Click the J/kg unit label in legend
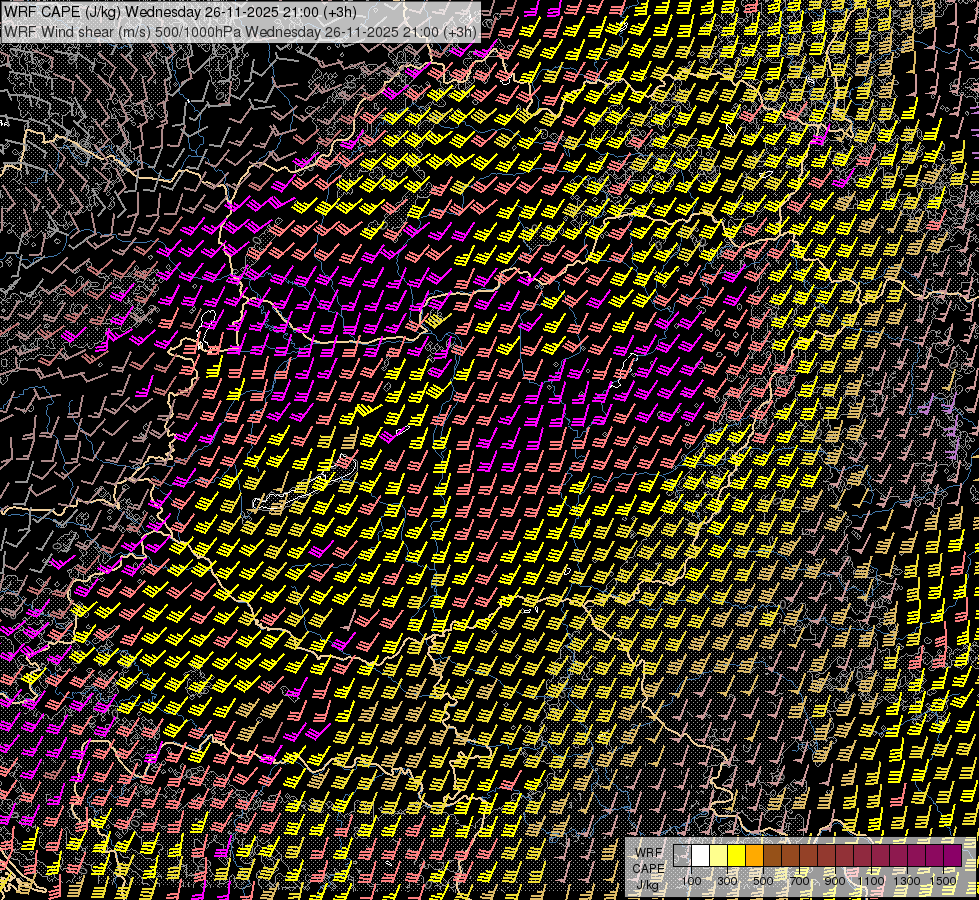Viewport: 979px width, 900px height. (x=646, y=885)
